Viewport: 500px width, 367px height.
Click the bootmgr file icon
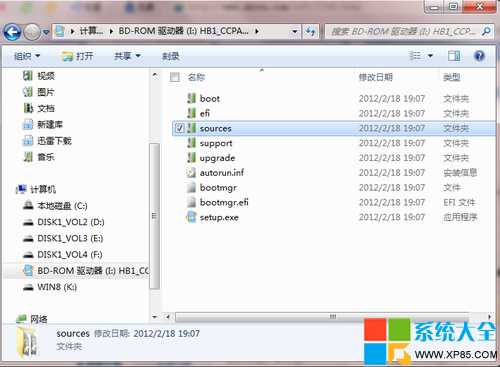[x=191, y=187]
